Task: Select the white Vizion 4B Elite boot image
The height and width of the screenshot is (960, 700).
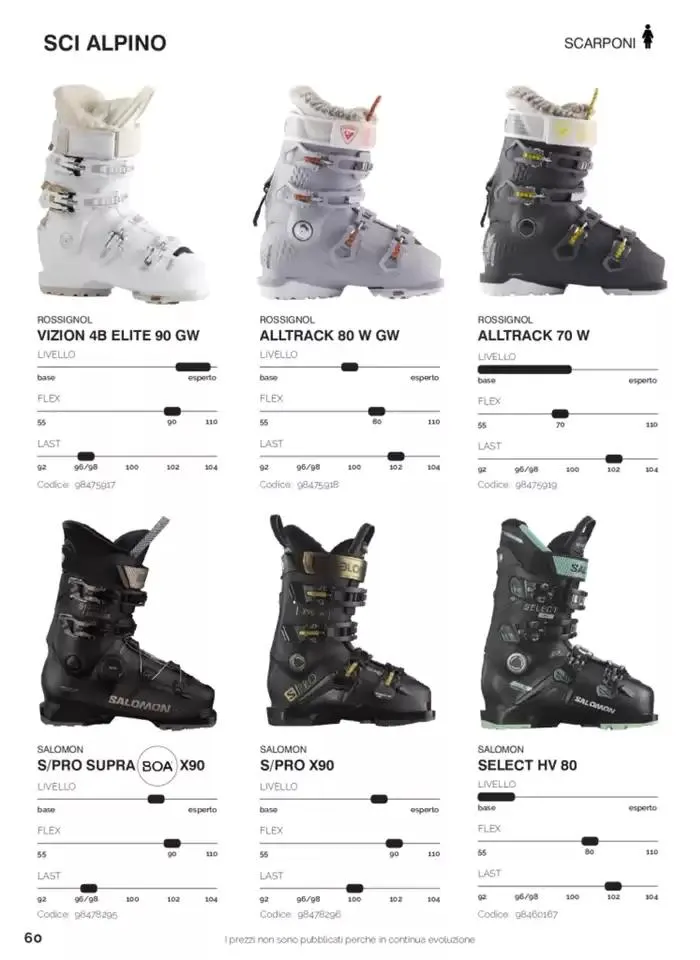Action: pyautogui.click(x=121, y=194)
